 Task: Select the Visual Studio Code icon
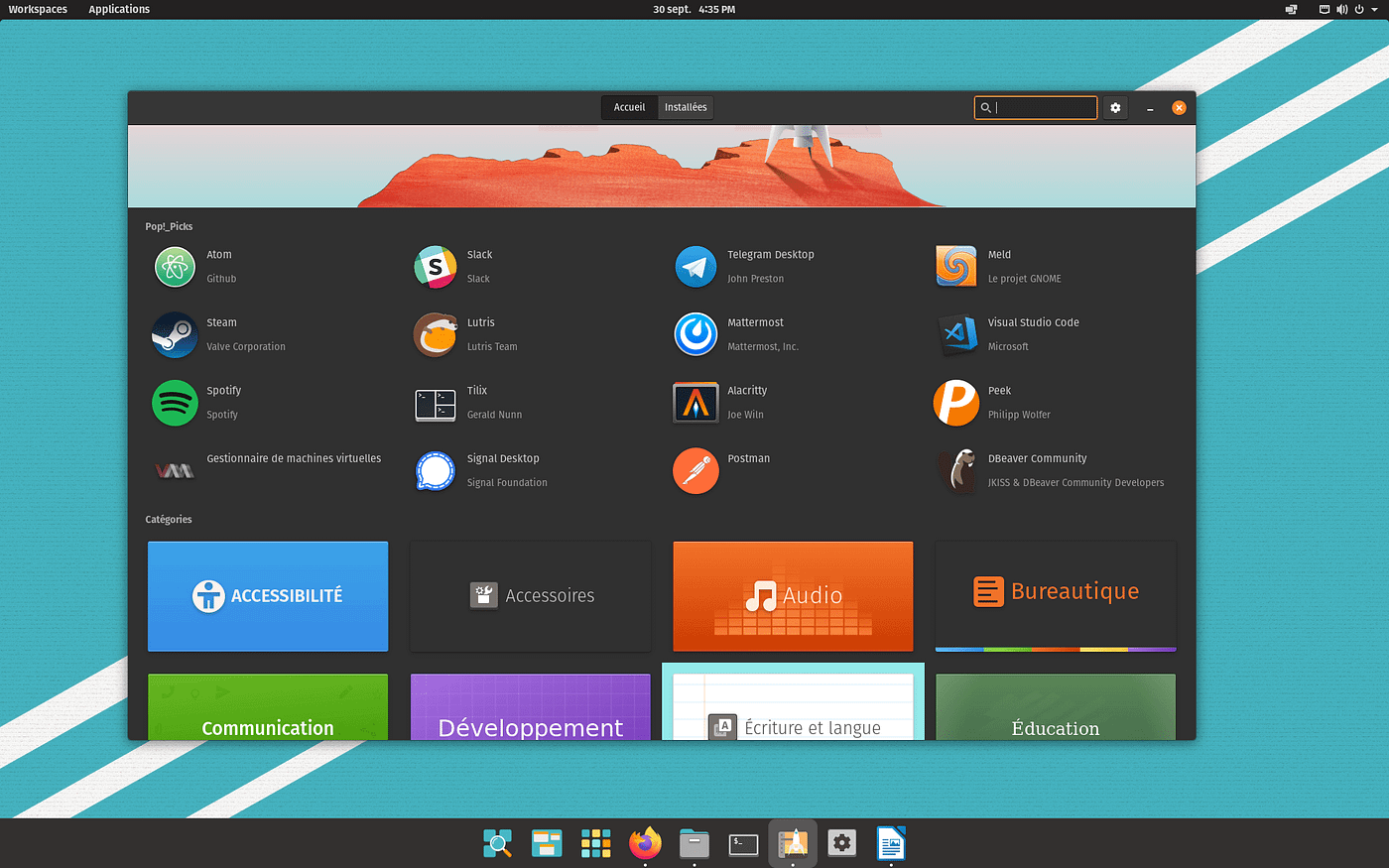(x=955, y=335)
